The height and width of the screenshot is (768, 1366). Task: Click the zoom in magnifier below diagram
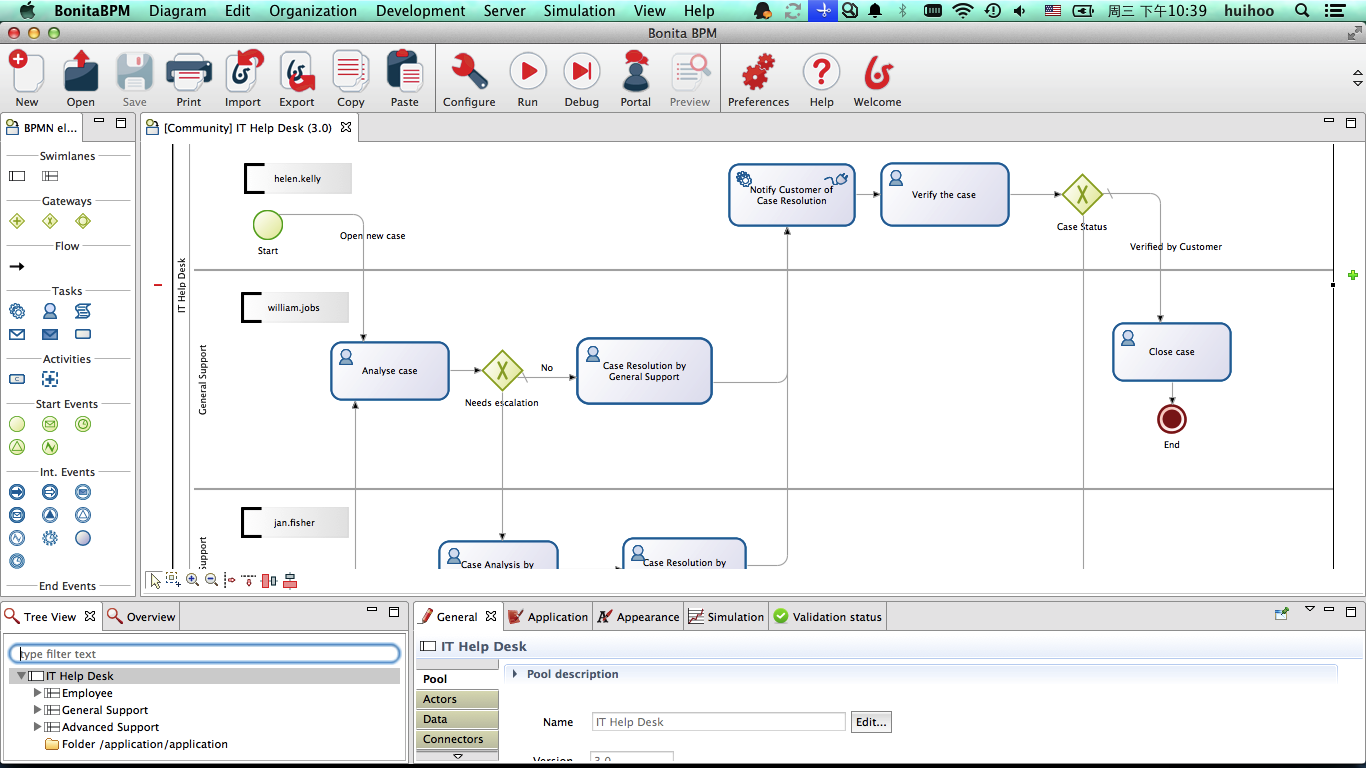192,580
